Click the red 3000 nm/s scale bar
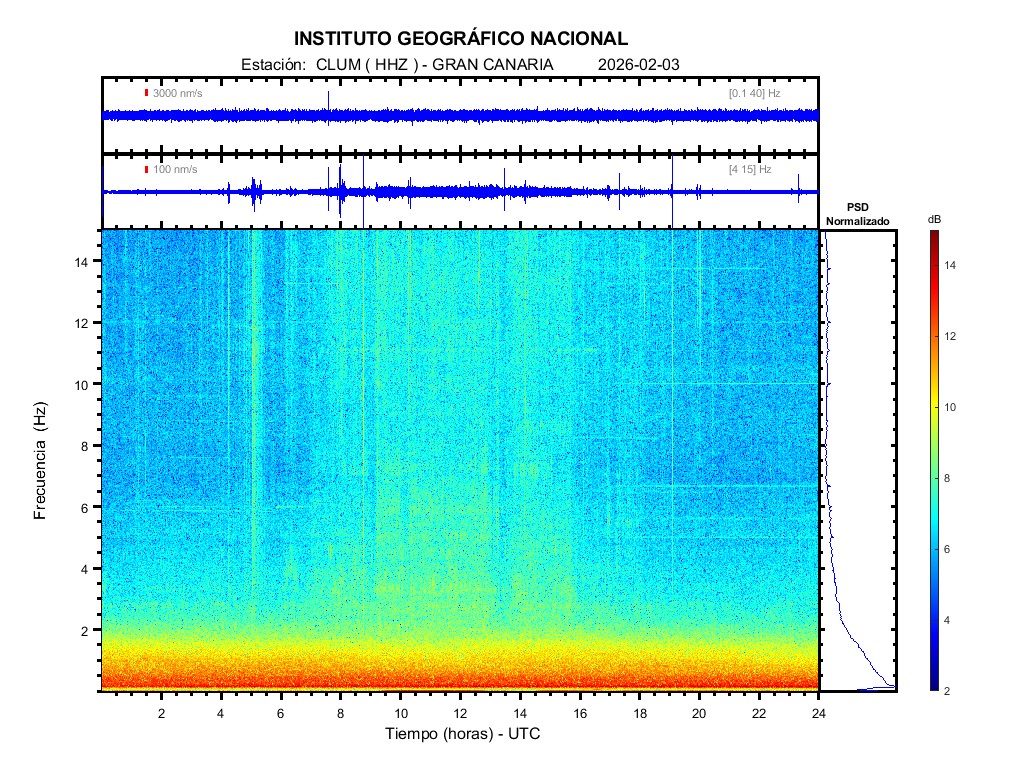Screen dimensions: 1024x768 point(146,93)
